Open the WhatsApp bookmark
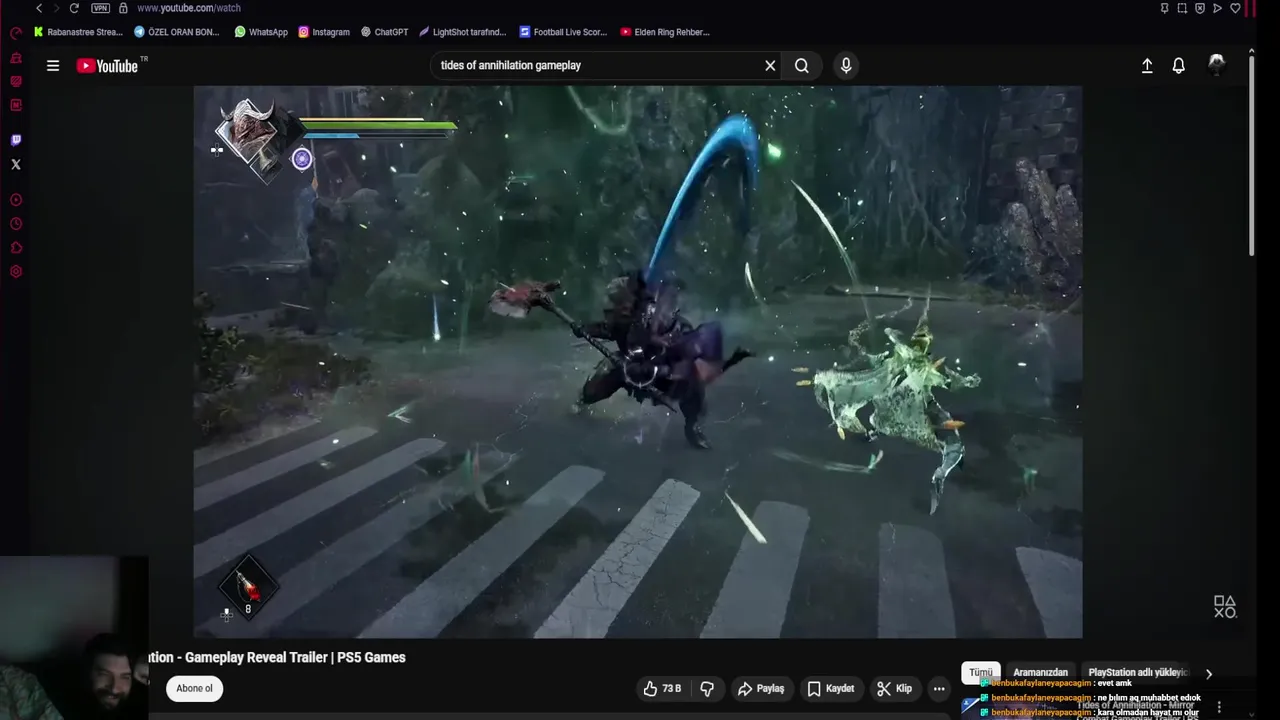Screen dimensions: 1280x720 tap(261, 32)
